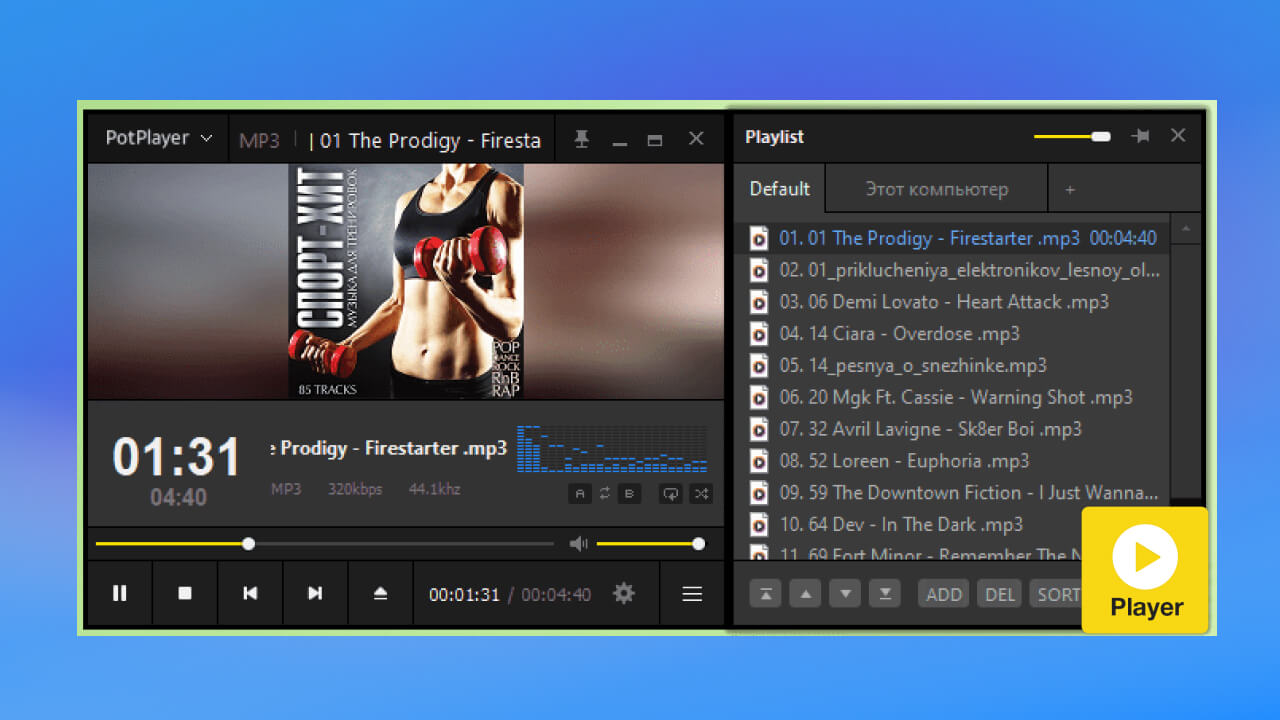Click file icon of Avril Lavigne track
Viewport: 1280px width, 720px height.
coord(759,429)
